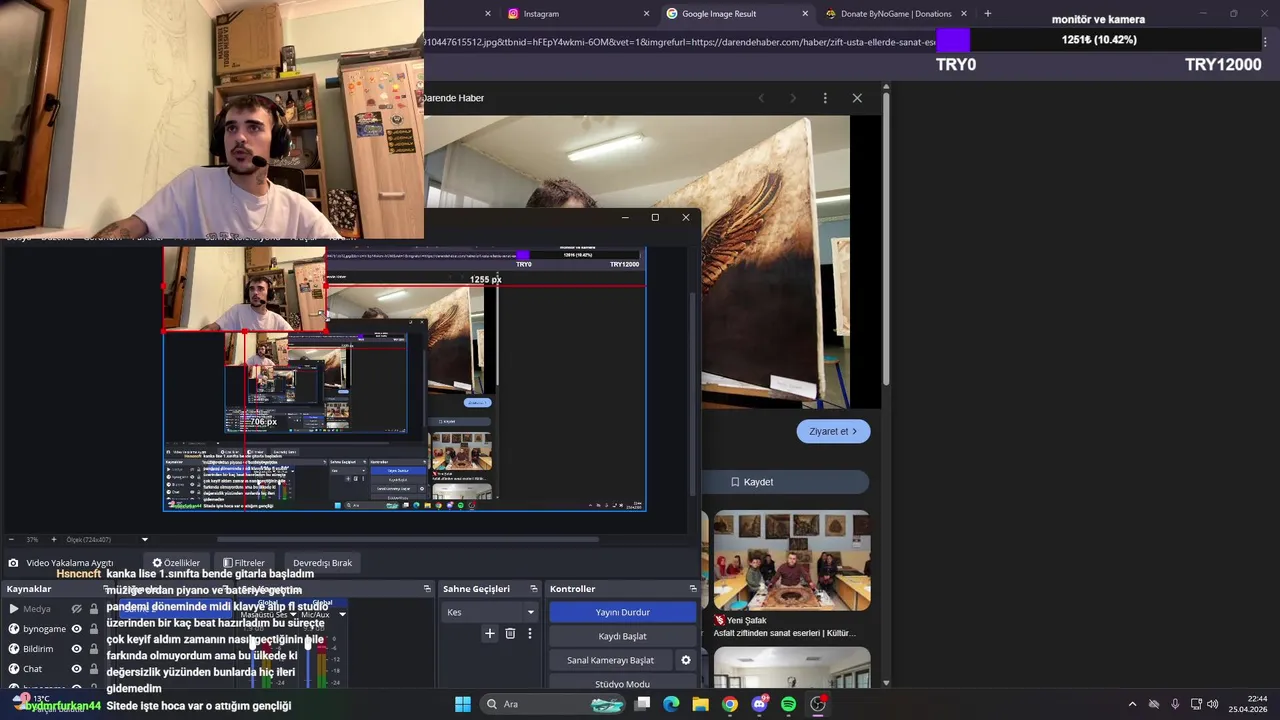The height and width of the screenshot is (720, 1280).
Task: Open Task View from the taskbar
Action: coord(643,704)
